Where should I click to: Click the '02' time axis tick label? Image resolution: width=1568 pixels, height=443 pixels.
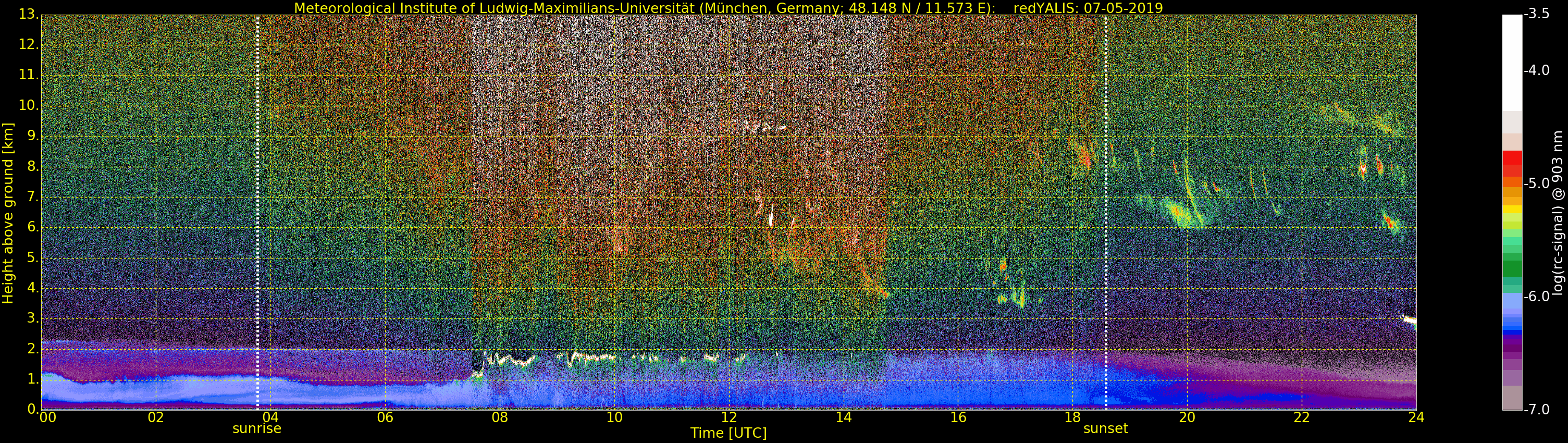(x=156, y=417)
